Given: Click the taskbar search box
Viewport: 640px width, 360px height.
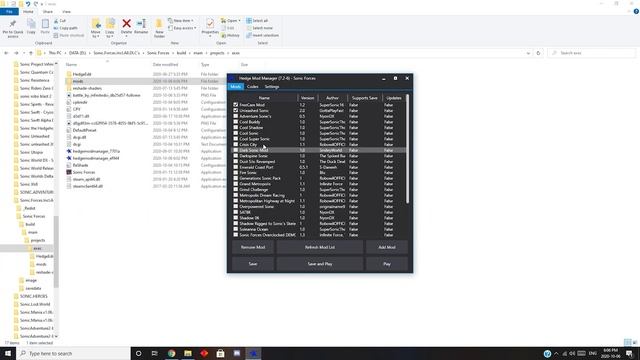Looking at the screenshot, I should click(73, 353).
